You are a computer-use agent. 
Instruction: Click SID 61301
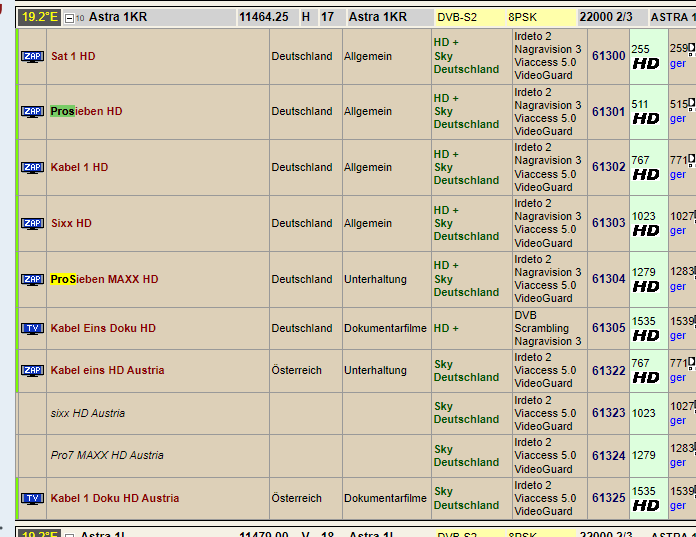pos(609,112)
